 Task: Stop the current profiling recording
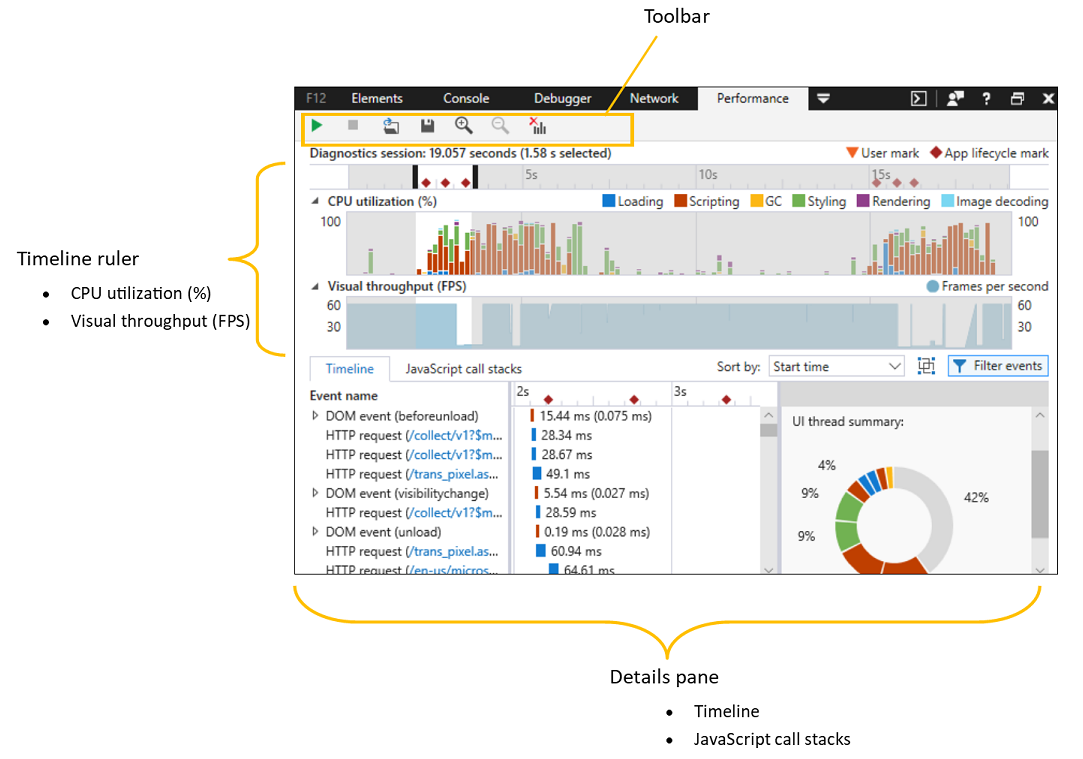pyautogui.click(x=352, y=125)
